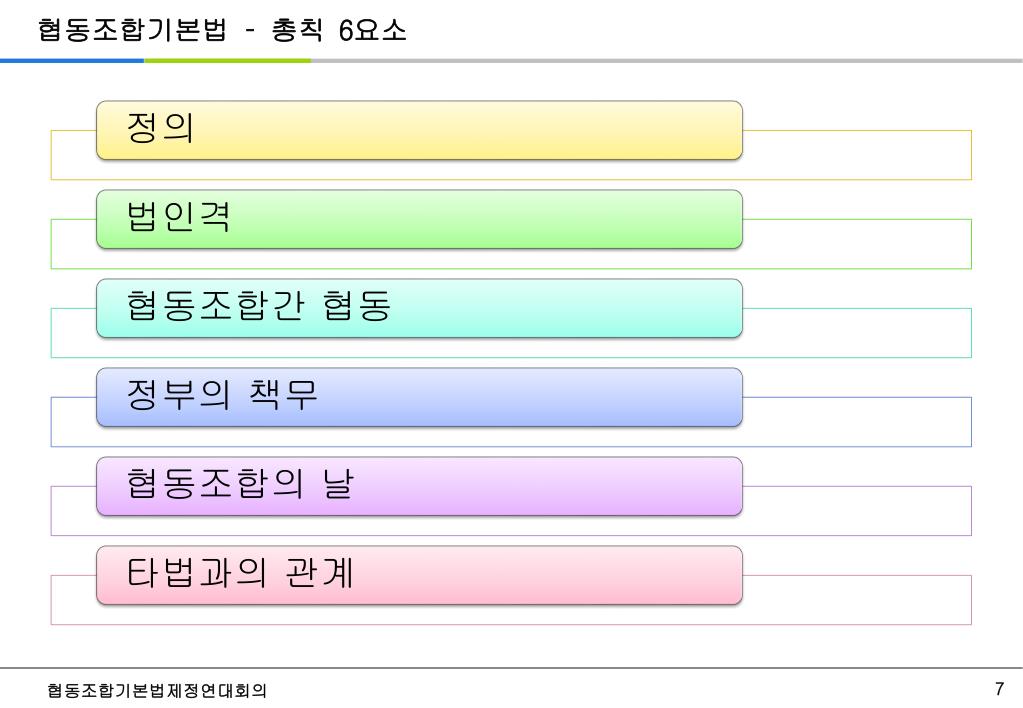
Task: Click the word 총칙 in the title
Action: [x=297, y=30]
